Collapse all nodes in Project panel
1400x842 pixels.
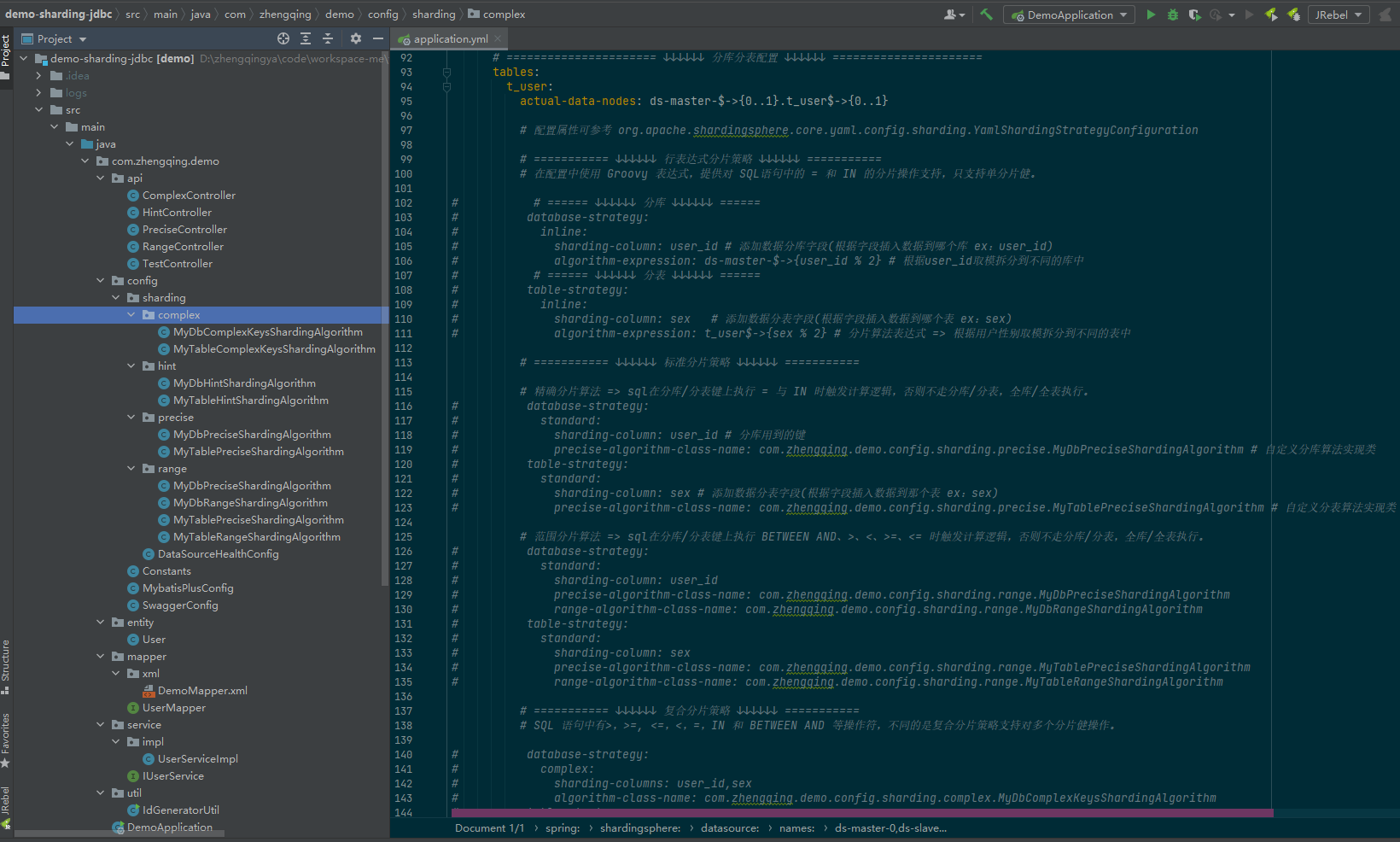pyautogui.click(x=328, y=38)
